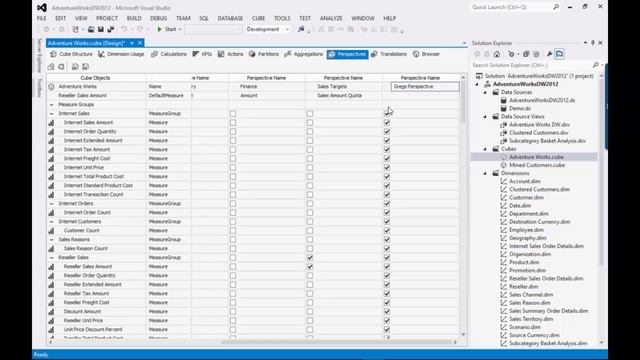
Task: Click the Save All toolbar icon
Action: tap(110, 29)
